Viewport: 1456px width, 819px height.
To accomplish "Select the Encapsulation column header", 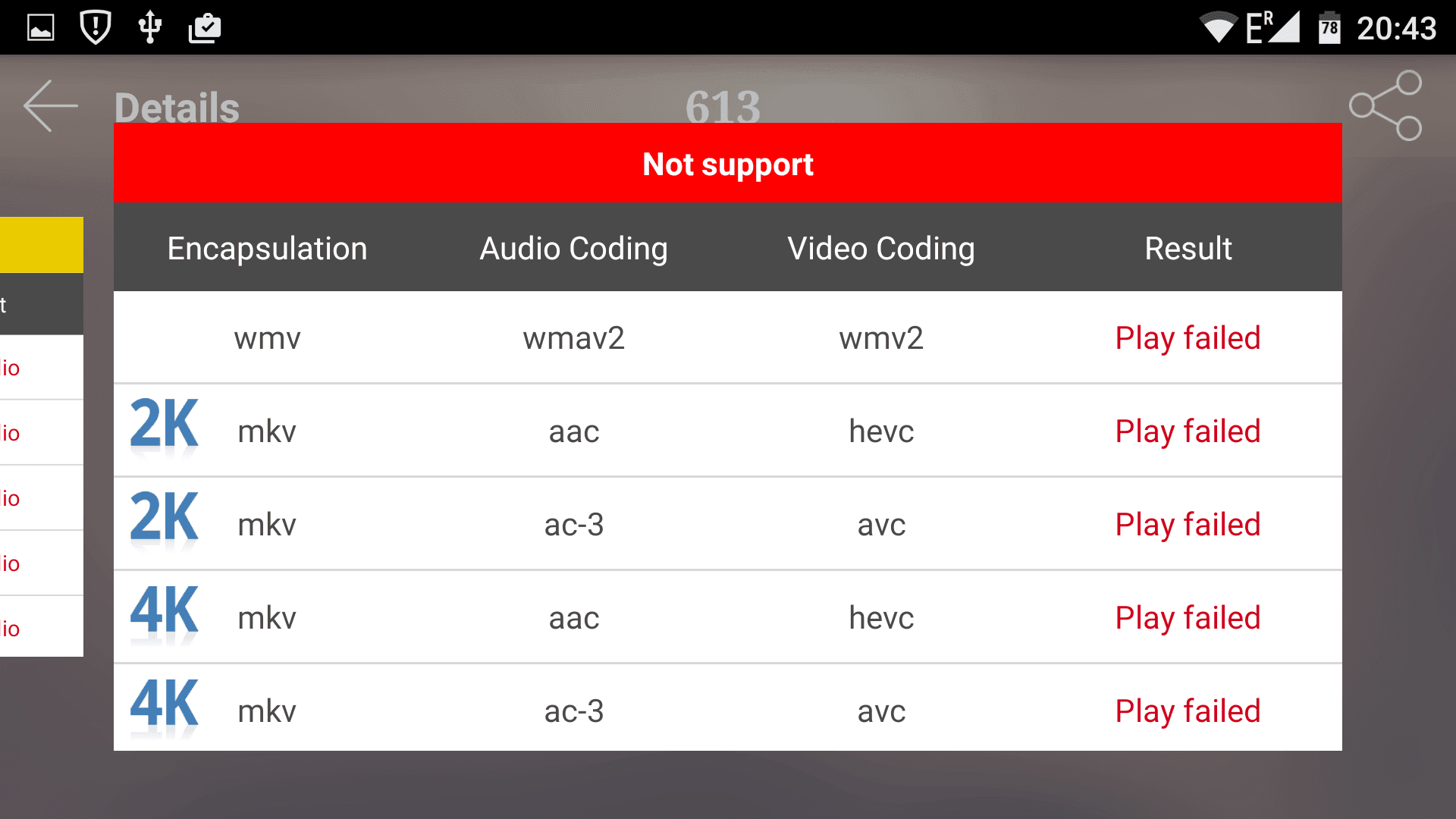I will click(x=267, y=249).
